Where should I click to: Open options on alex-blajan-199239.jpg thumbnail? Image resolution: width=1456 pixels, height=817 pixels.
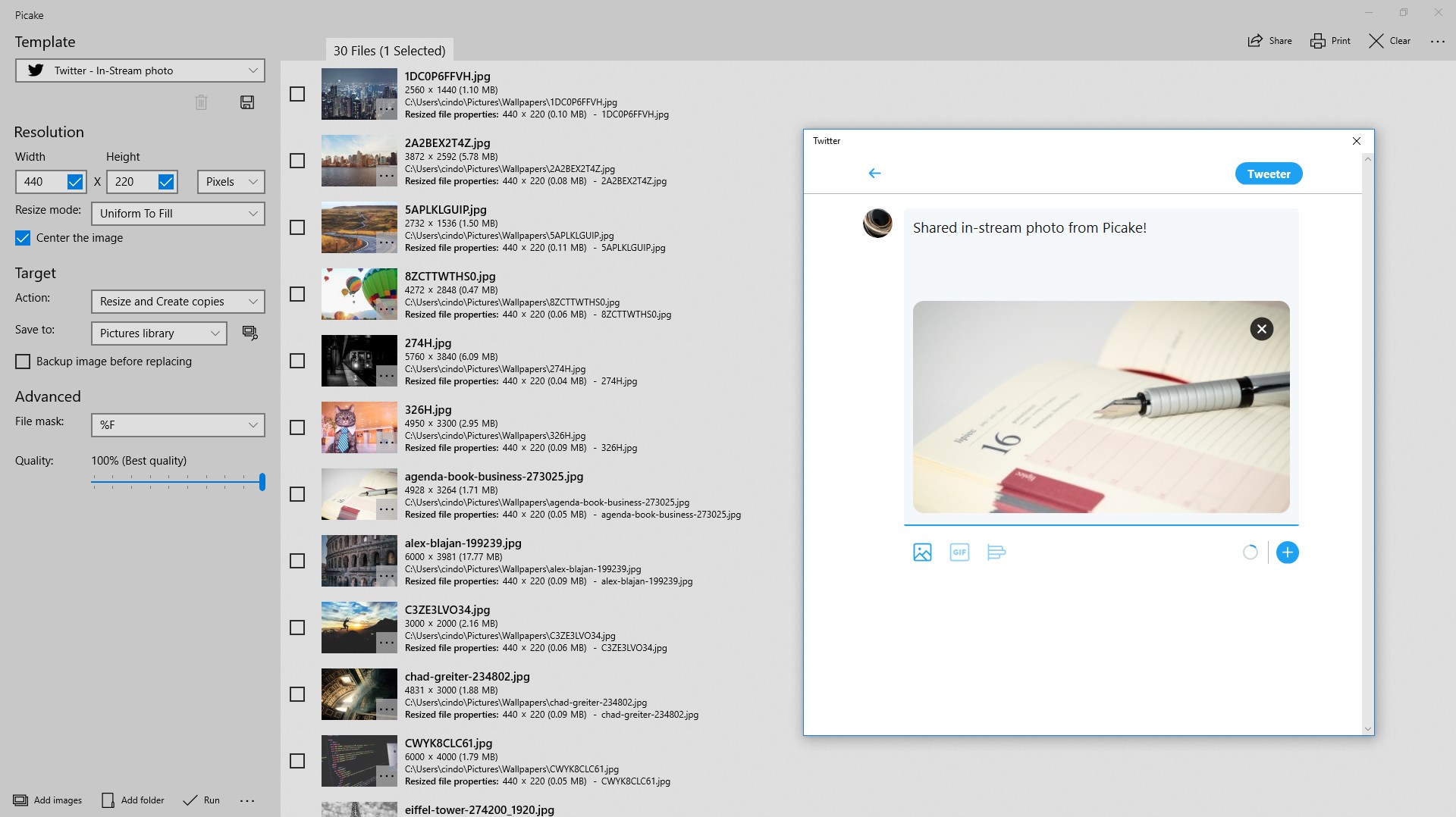[x=387, y=576]
